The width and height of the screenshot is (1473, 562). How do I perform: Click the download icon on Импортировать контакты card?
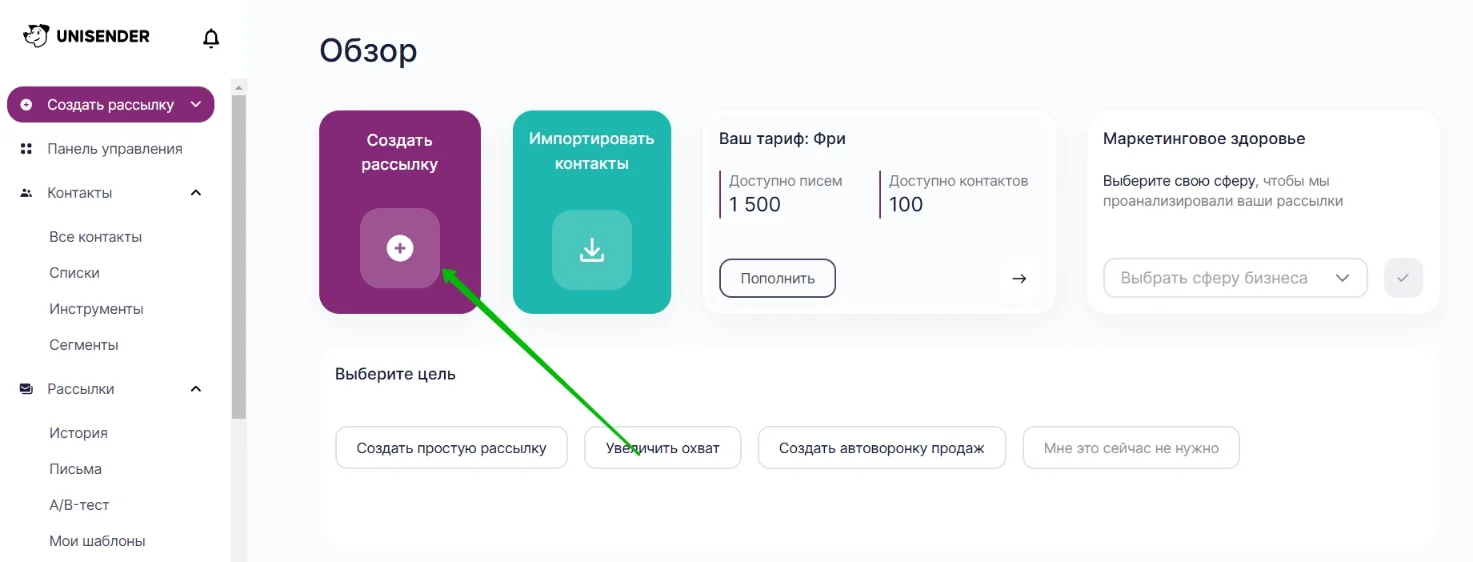pos(592,250)
